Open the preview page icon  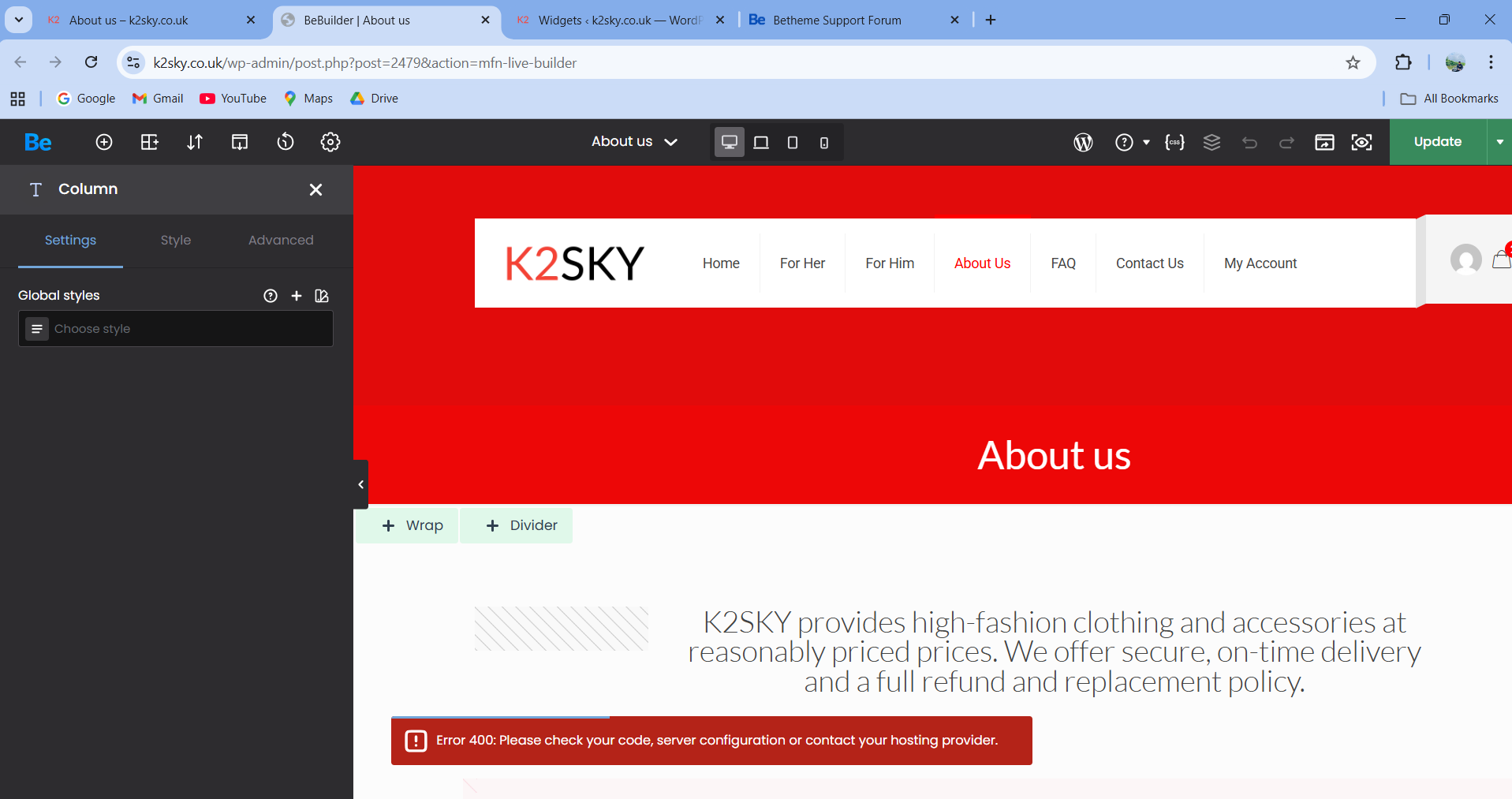point(1324,142)
